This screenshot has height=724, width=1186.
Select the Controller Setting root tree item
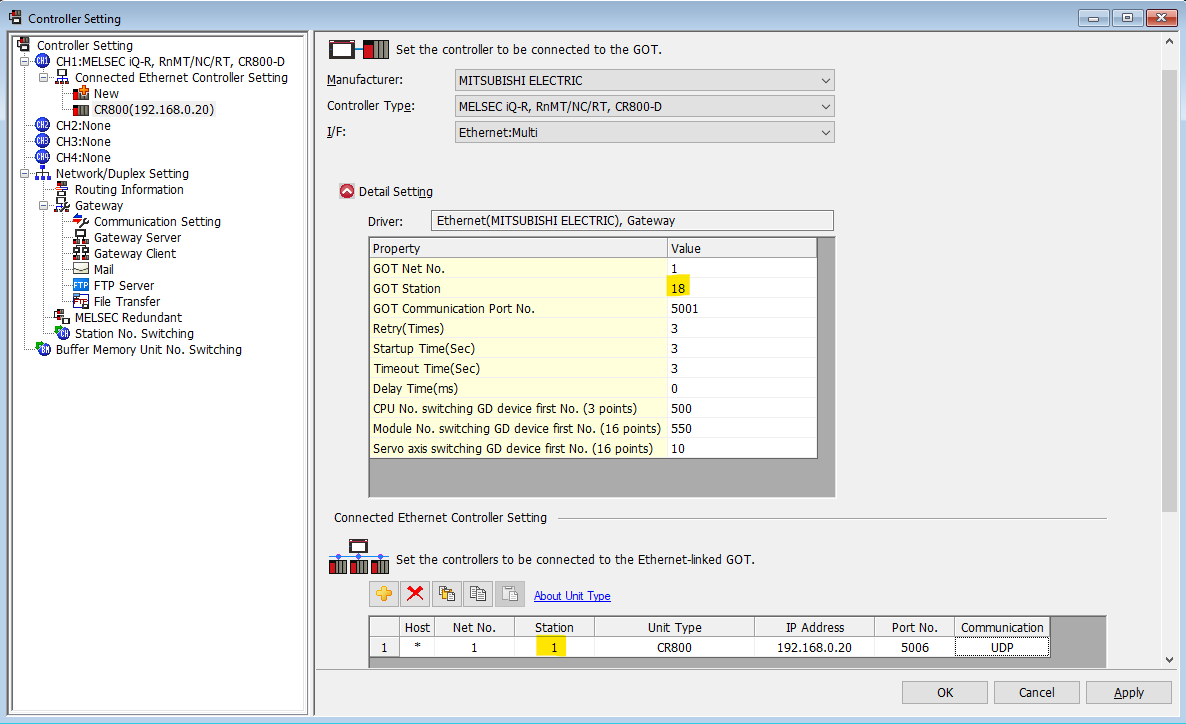click(x=85, y=45)
